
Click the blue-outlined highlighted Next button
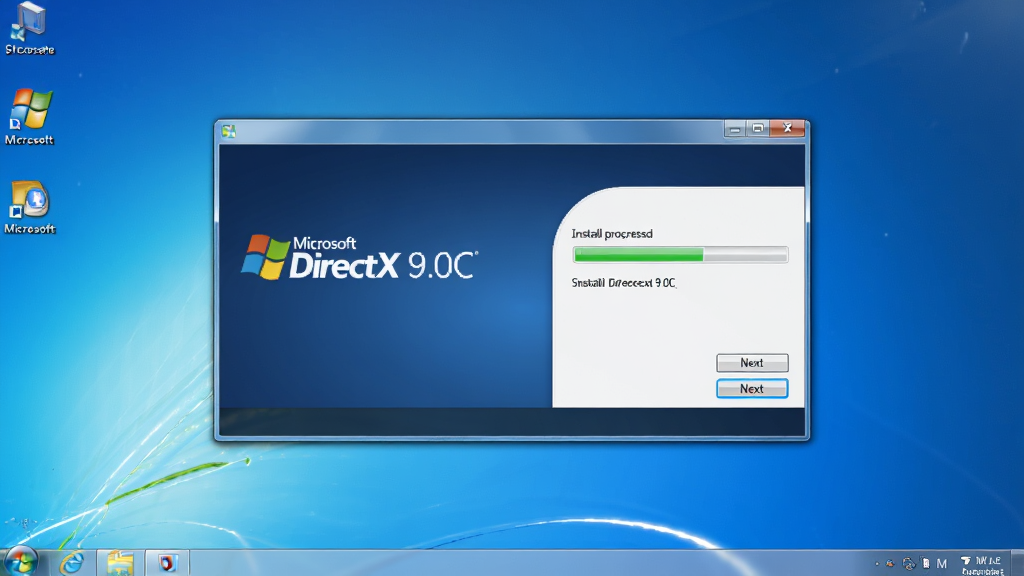click(x=752, y=389)
